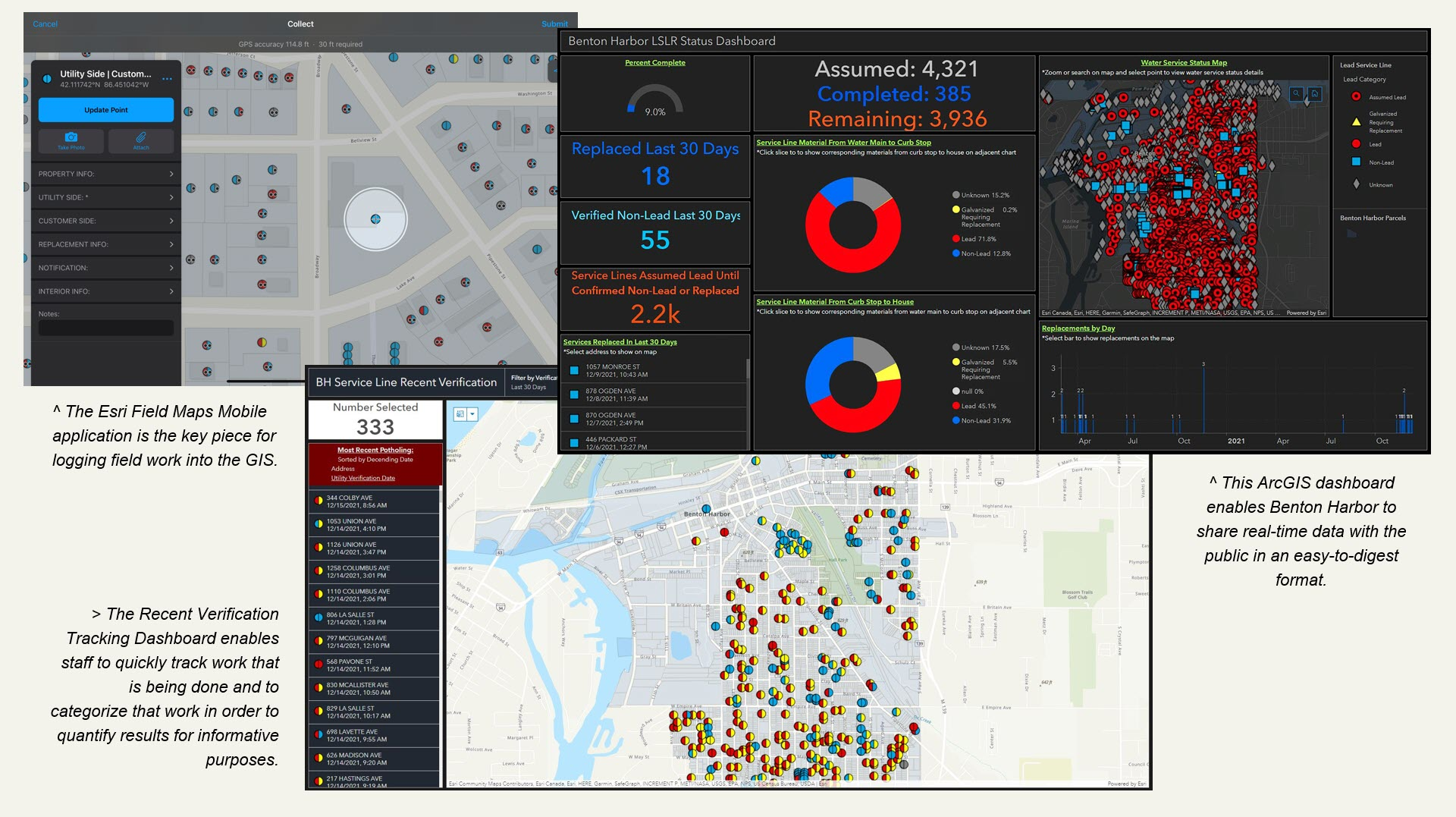Select the Take Photo camera icon
The height and width of the screenshot is (817, 1456).
tap(71, 137)
